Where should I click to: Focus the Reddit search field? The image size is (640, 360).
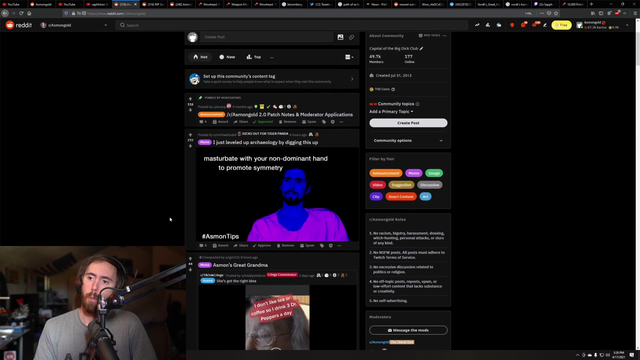(292, 25)
